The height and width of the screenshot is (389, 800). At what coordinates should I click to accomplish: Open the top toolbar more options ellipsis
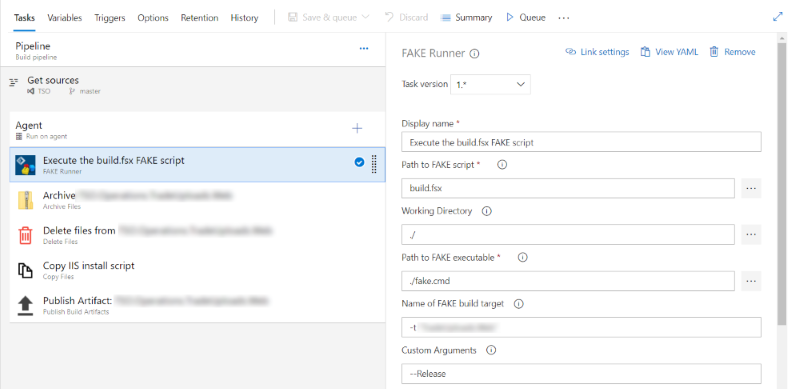pos(563,18)
